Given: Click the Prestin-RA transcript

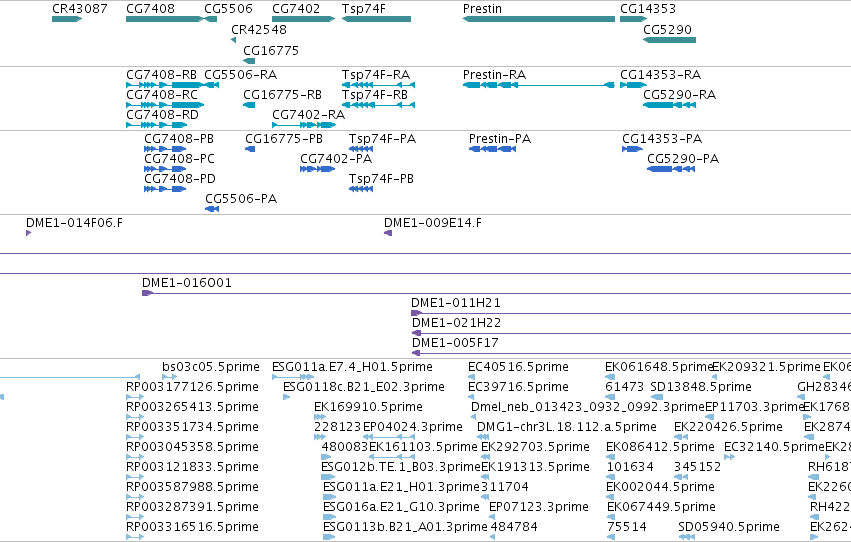Looking at the screenshot, I should (539, 85).
